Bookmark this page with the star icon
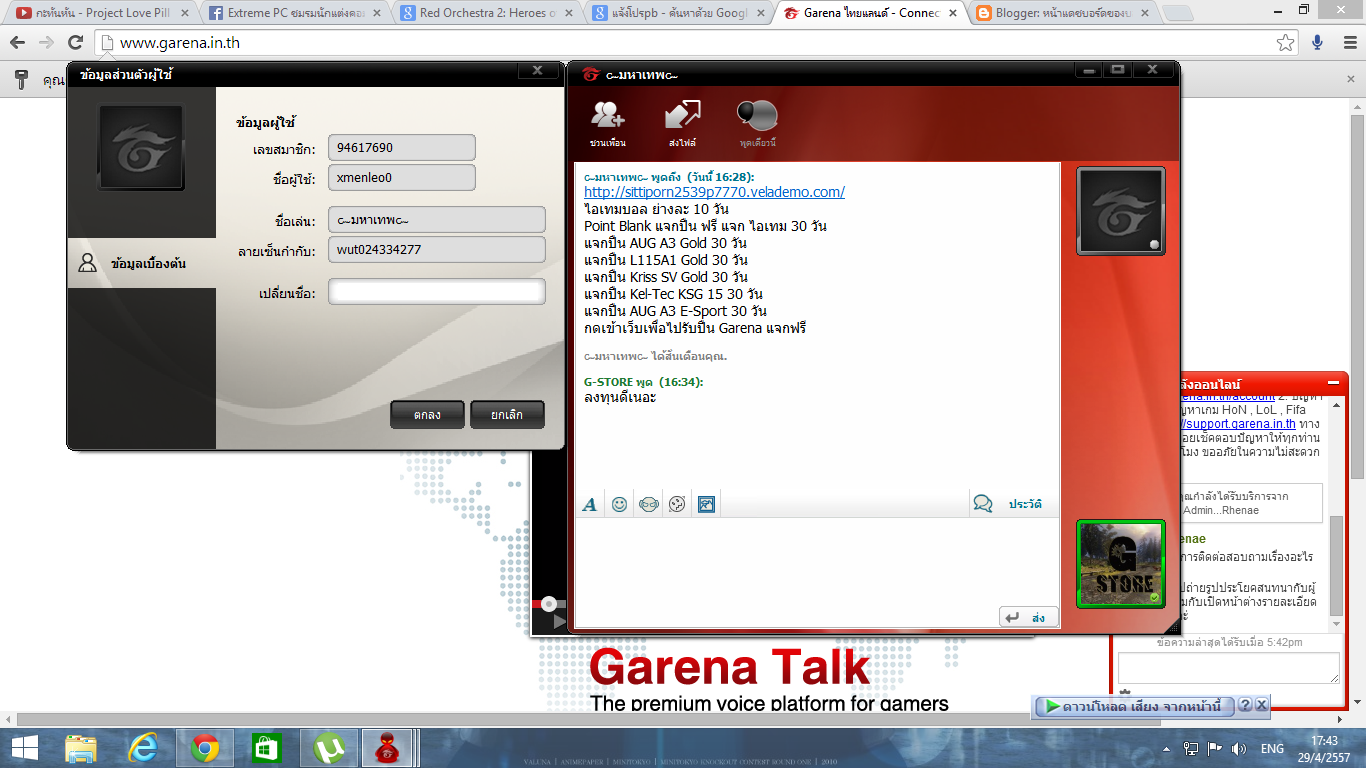The image size is (1366, 768). point(1286,43)
